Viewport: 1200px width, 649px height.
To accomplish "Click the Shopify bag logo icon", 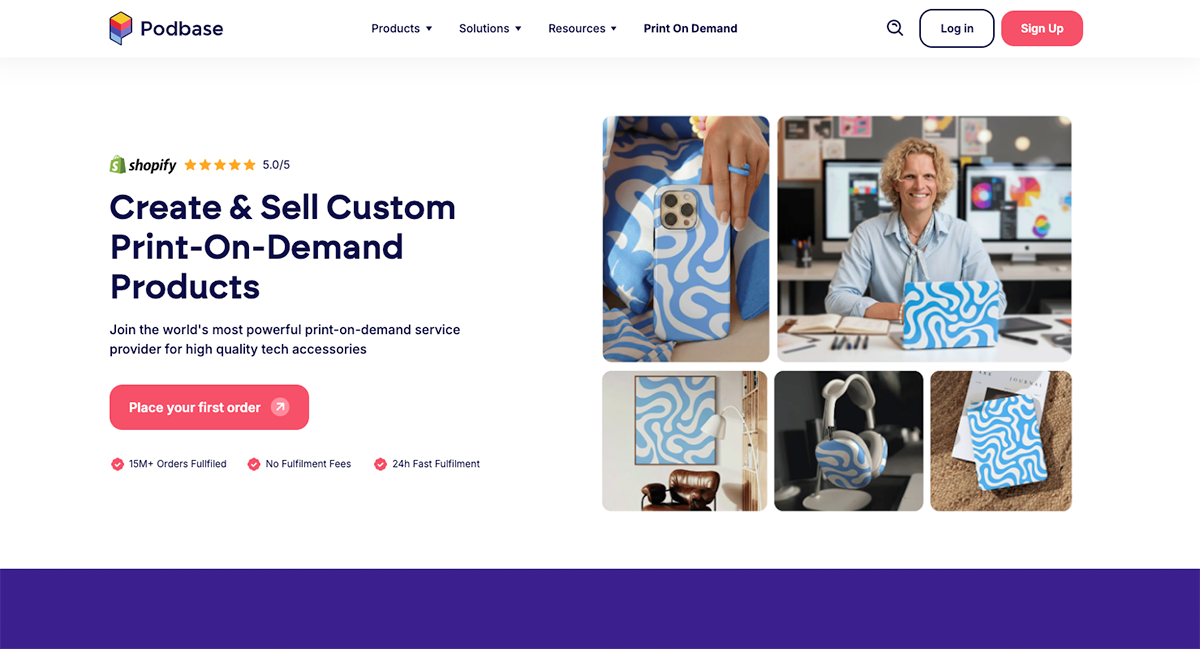I will coord(117,165).
